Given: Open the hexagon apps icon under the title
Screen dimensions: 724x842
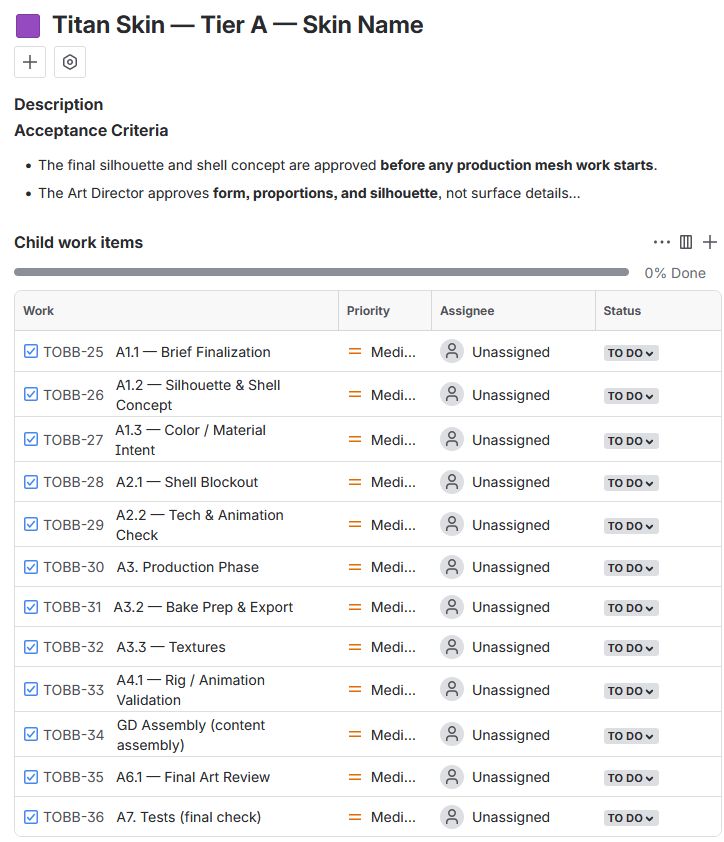Looking at the screenshot, I should pyautogui.click(x=70, y=62).
